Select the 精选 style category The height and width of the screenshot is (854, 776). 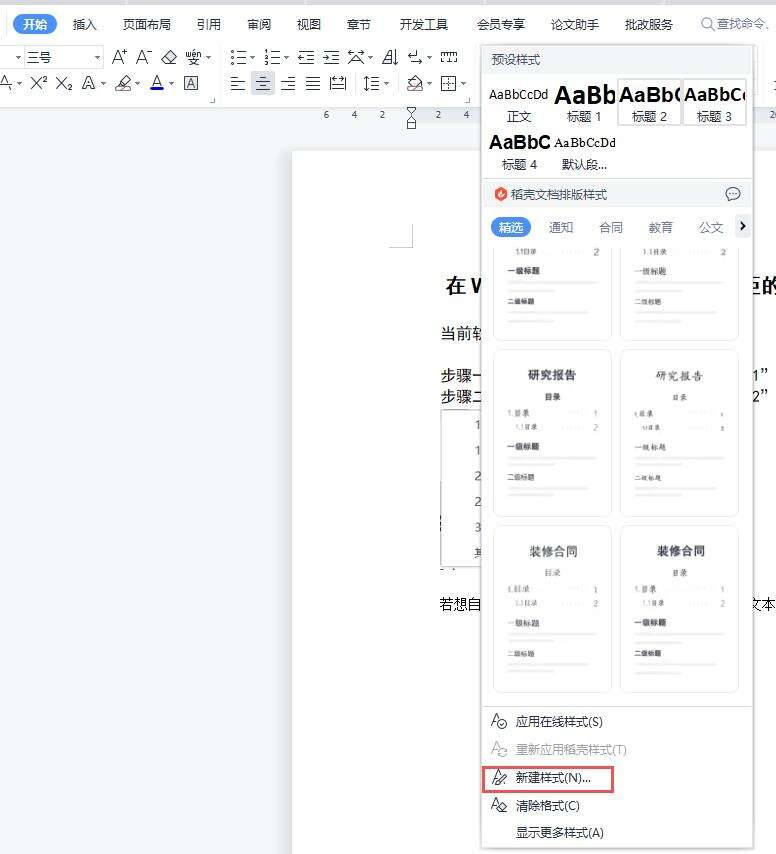click(x=511, y=227)
